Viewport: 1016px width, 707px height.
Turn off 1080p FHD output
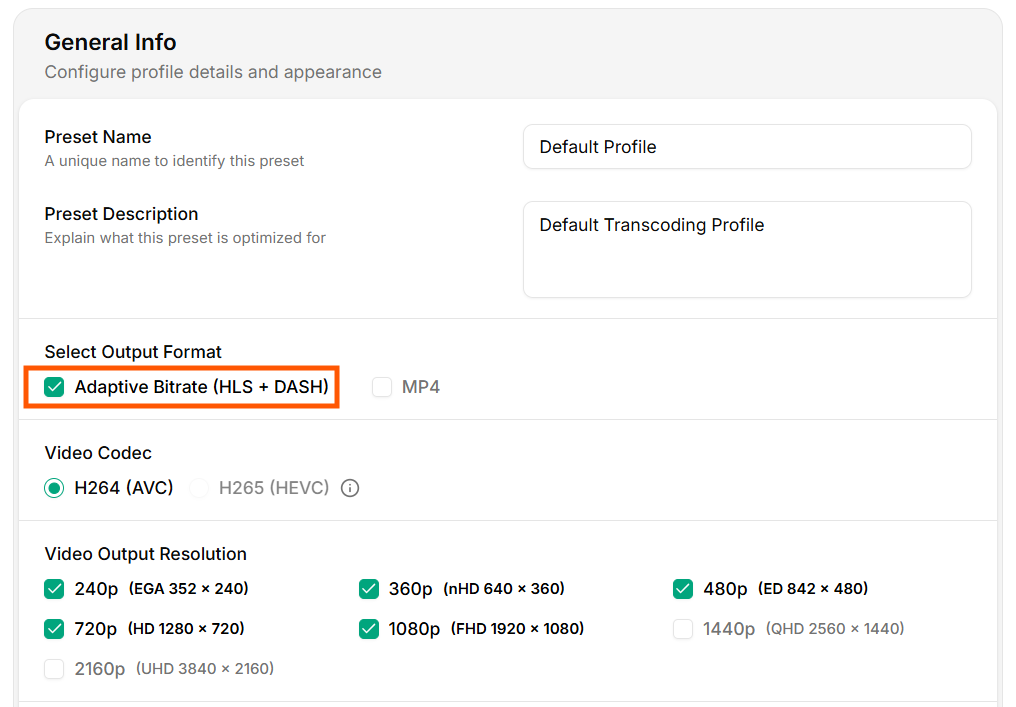point(369,628)
